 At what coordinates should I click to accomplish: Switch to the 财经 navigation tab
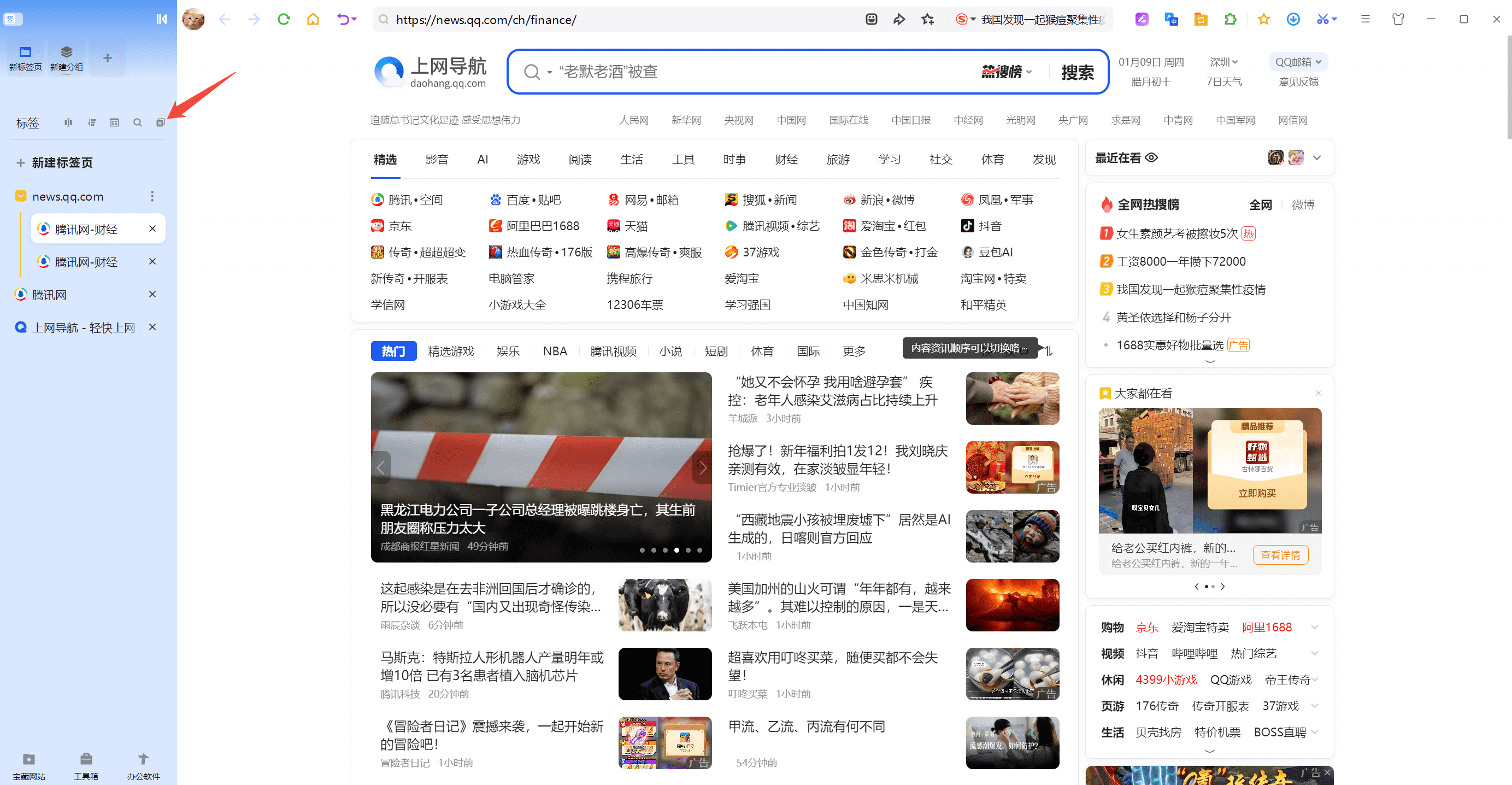pyautogui.click(x=786, y=159)
